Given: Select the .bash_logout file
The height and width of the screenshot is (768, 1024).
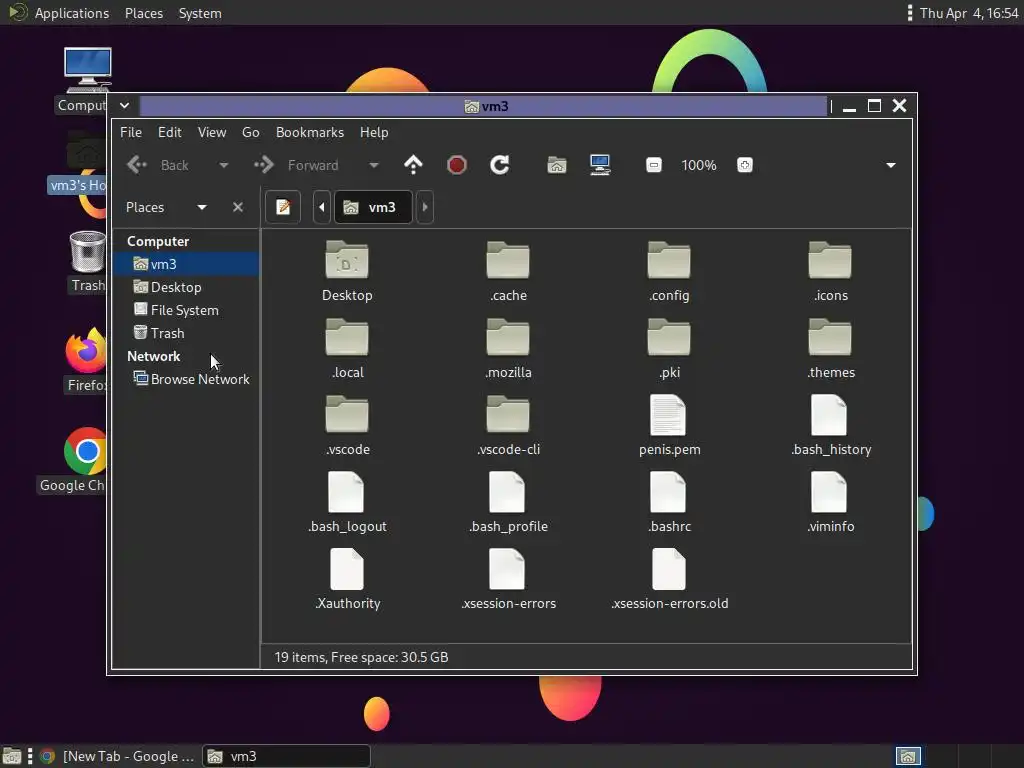Looking at the screenshot, I should [x=346, y=492].
